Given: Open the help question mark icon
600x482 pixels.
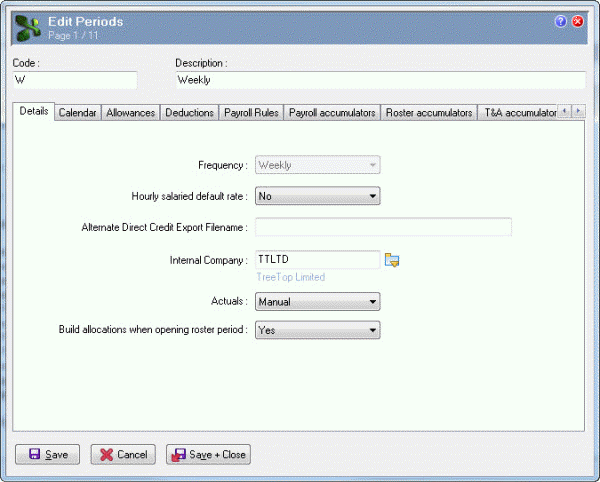Looking at the screenshot, I should pos(561,21).
